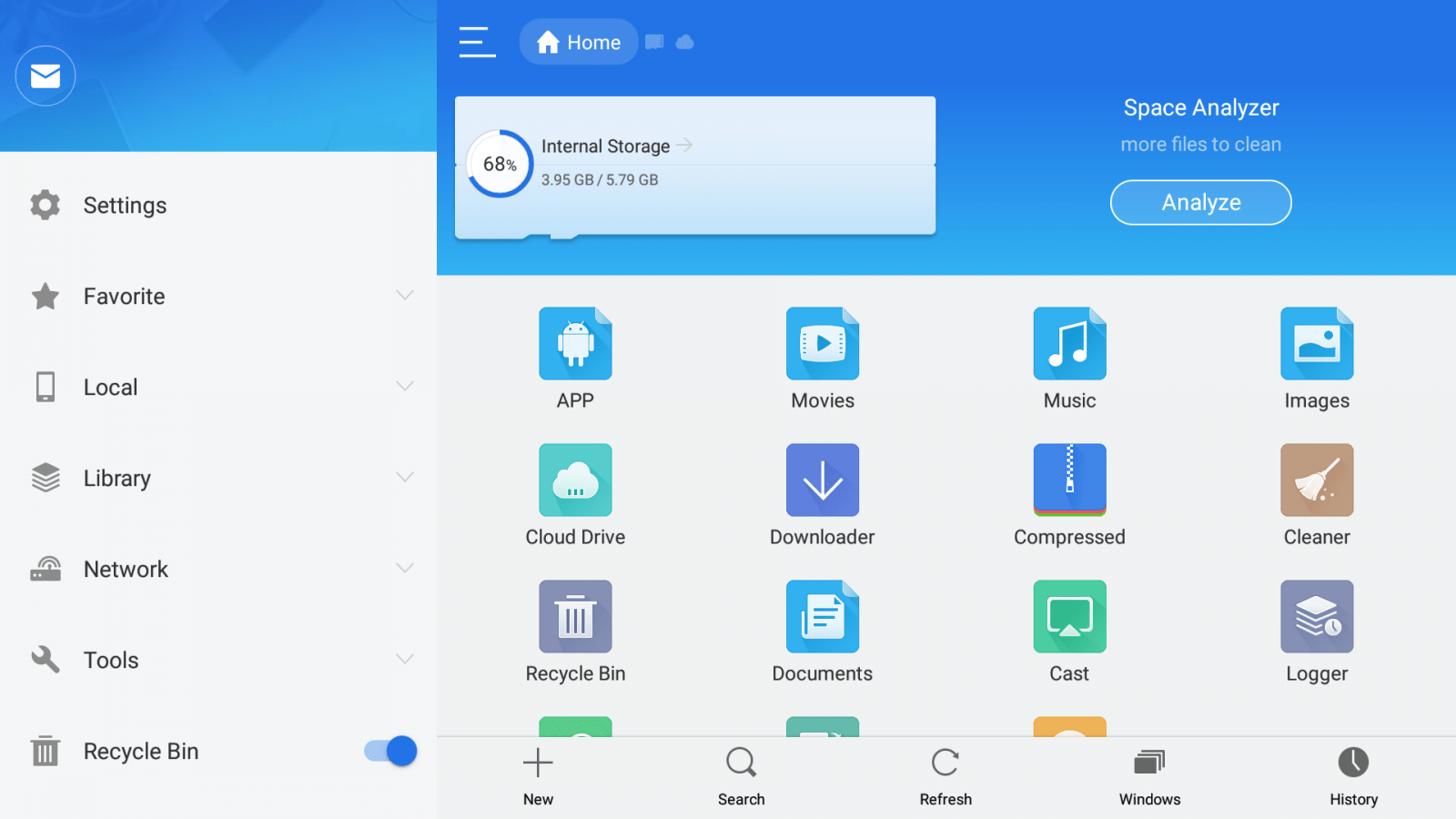Viewport: 1456px width, 819px height.
Task: Open Internal Storage card
Action: [x=695, y=167]
